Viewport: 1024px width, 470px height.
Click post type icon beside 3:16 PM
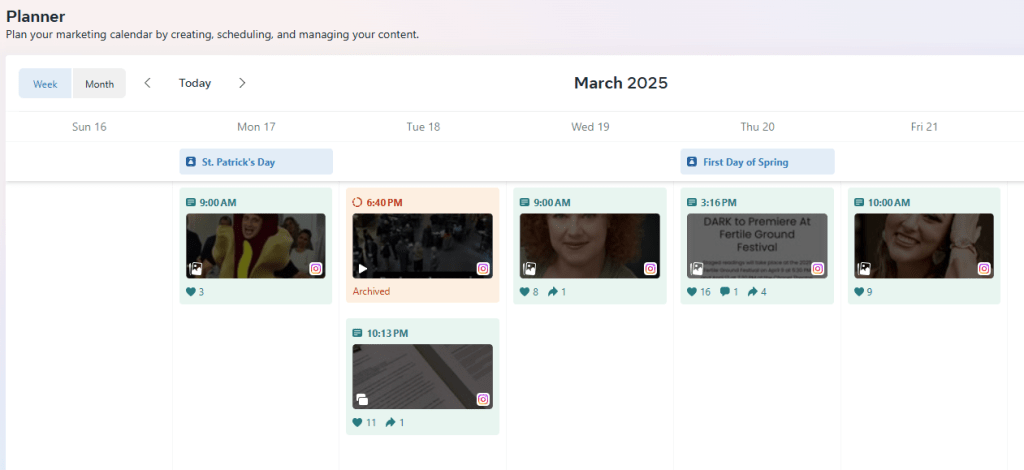pos(692,202)
